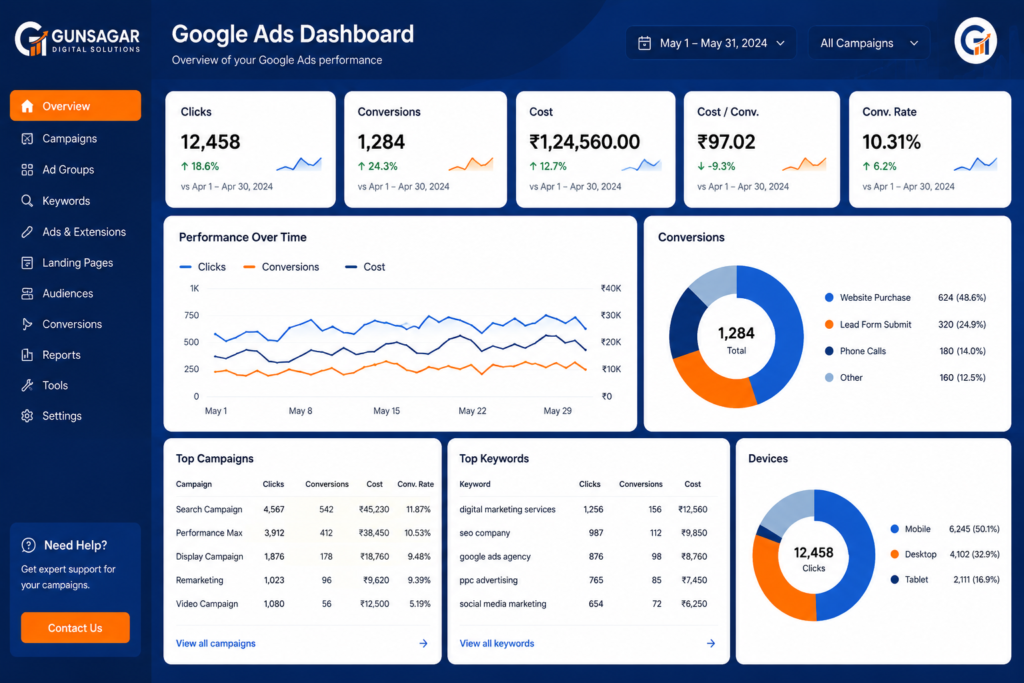Click the Settings gear icon
Screen dimensions: 1024x683
(x=27, y=416)
